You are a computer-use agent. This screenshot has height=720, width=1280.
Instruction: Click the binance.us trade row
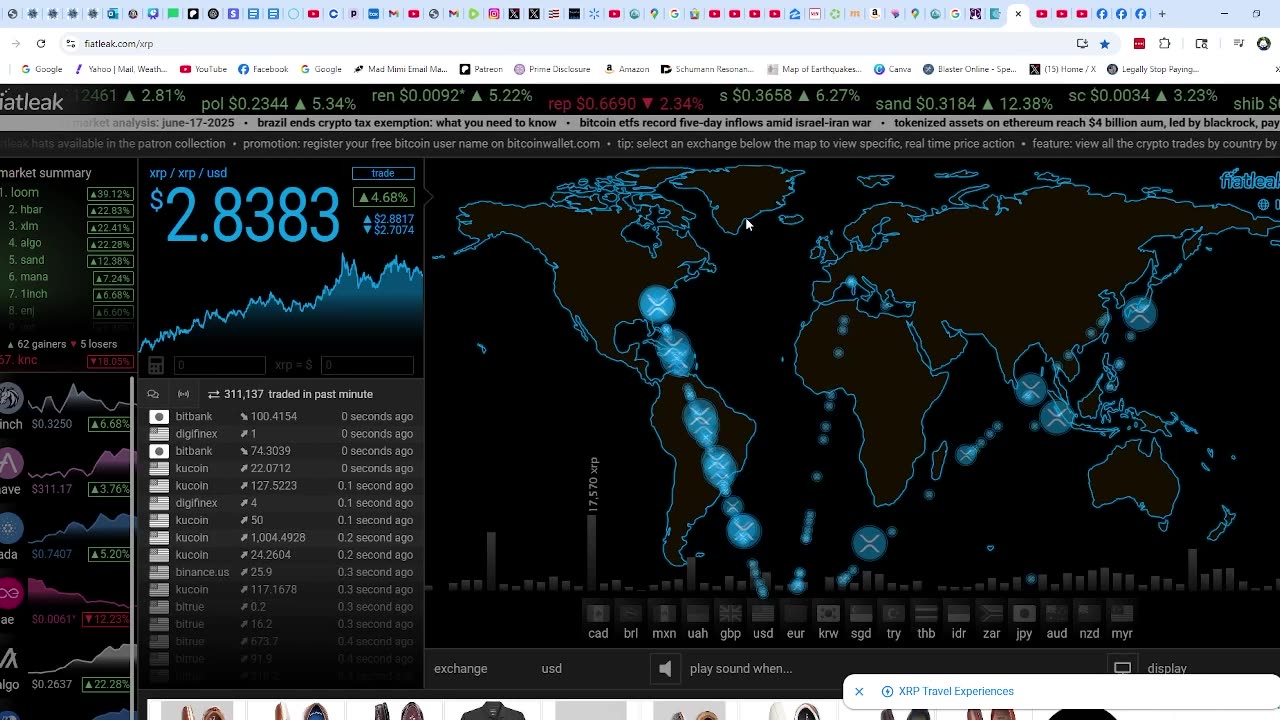281,572
